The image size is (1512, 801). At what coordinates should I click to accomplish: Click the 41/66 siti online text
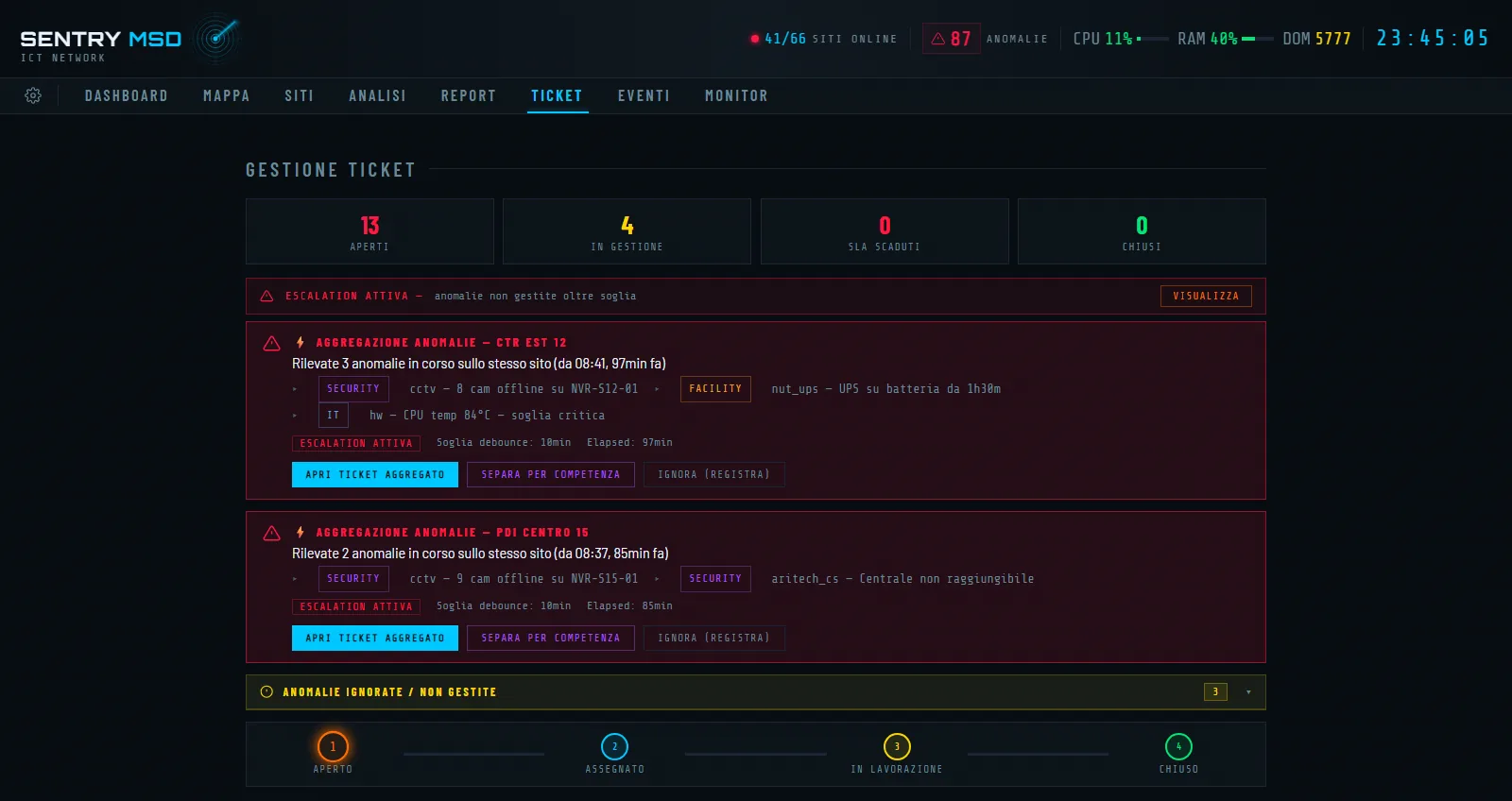point(831,39)
